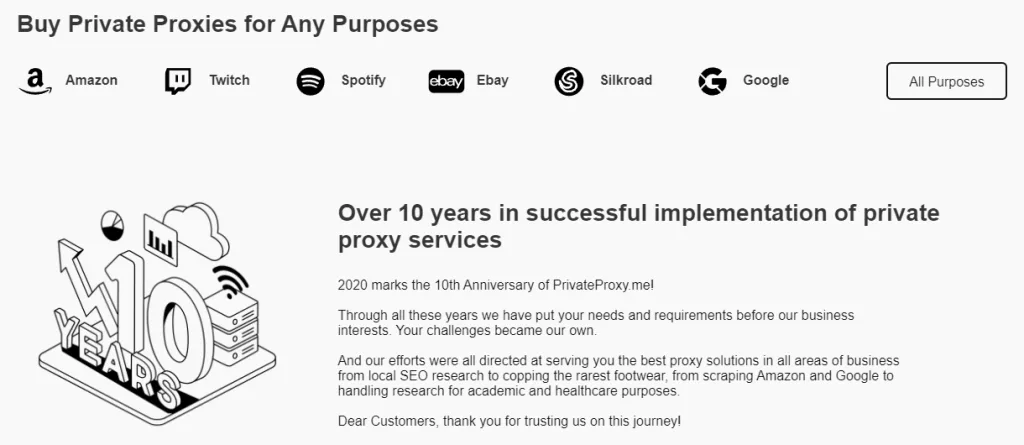Image resolution: width=1024 pixels, height=445 pixels.
Task: Go to Ebay proxies text link
Action: [492, 80]
